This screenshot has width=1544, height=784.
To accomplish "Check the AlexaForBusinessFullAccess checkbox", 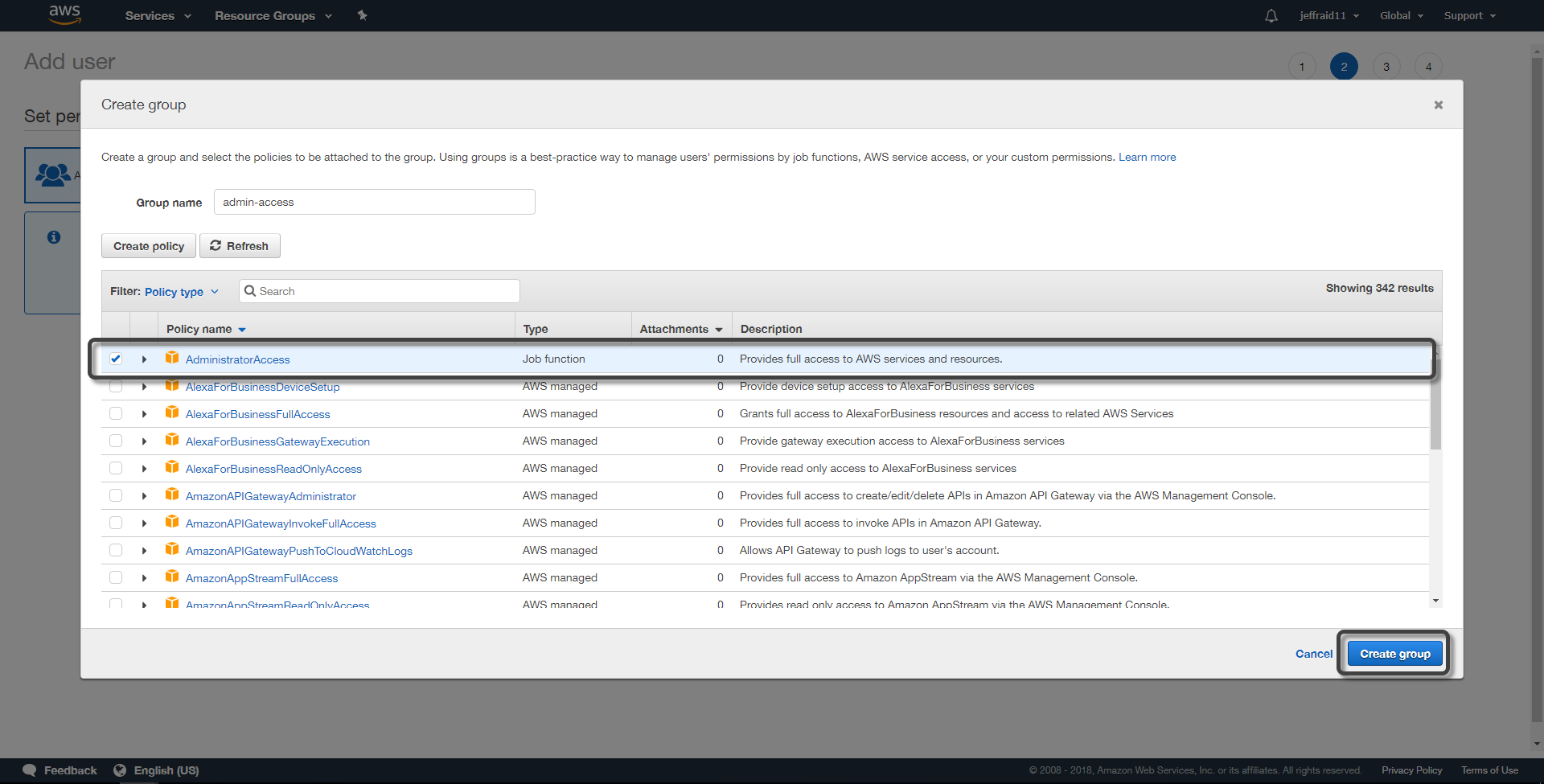I will pyautogui.click(x=116, y=413).
